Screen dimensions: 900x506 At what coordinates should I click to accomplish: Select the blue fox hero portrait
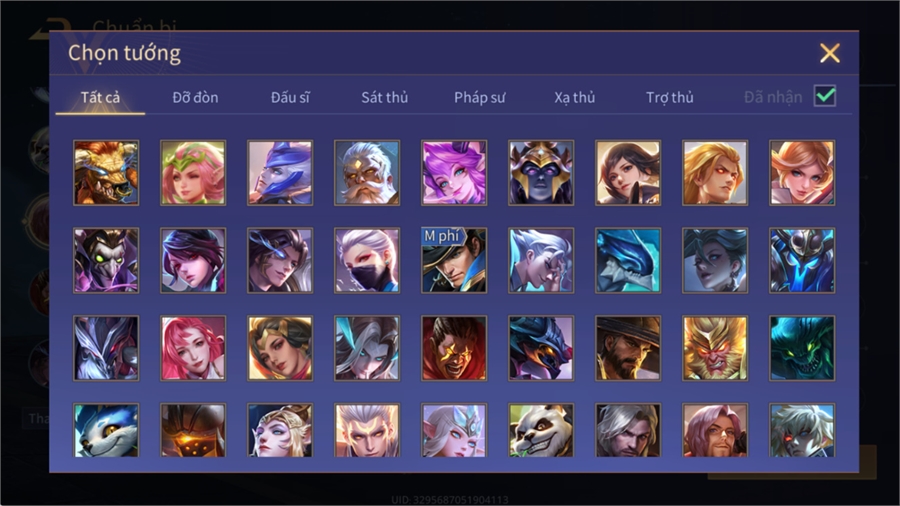point(106,430)
